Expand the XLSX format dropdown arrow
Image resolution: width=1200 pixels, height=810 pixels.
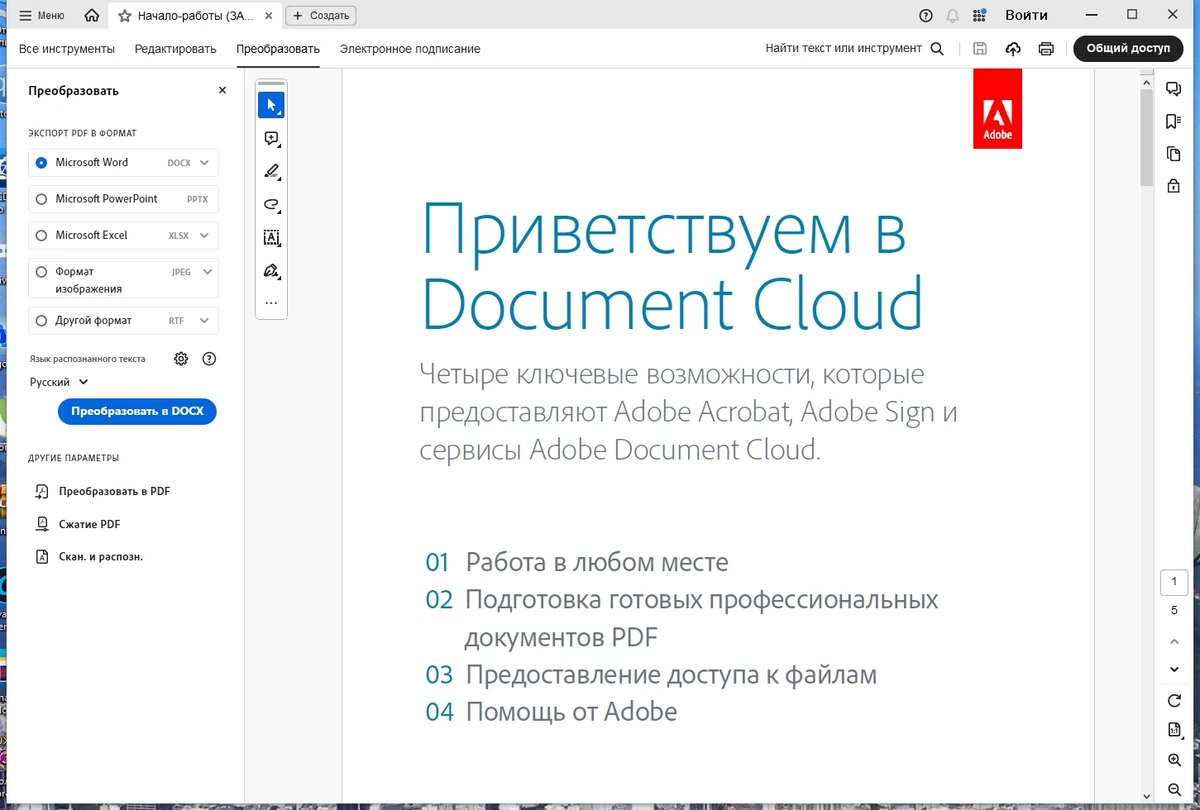tap(205, 236)
